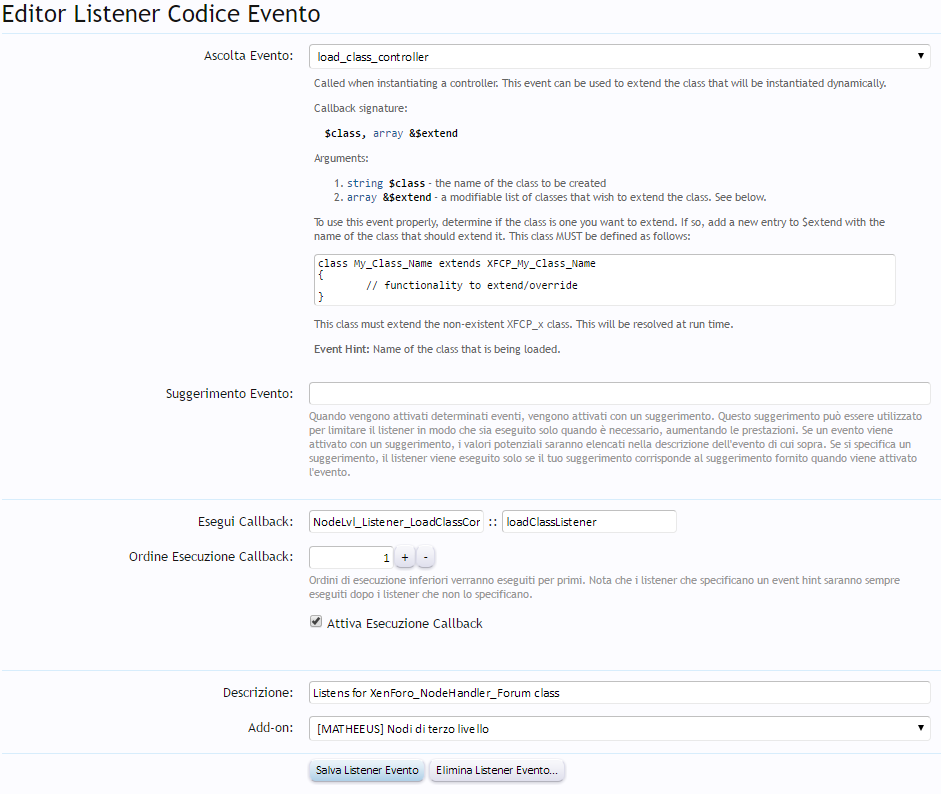
Task: Open the Add-on dropdown
Action: coord(619,729)
